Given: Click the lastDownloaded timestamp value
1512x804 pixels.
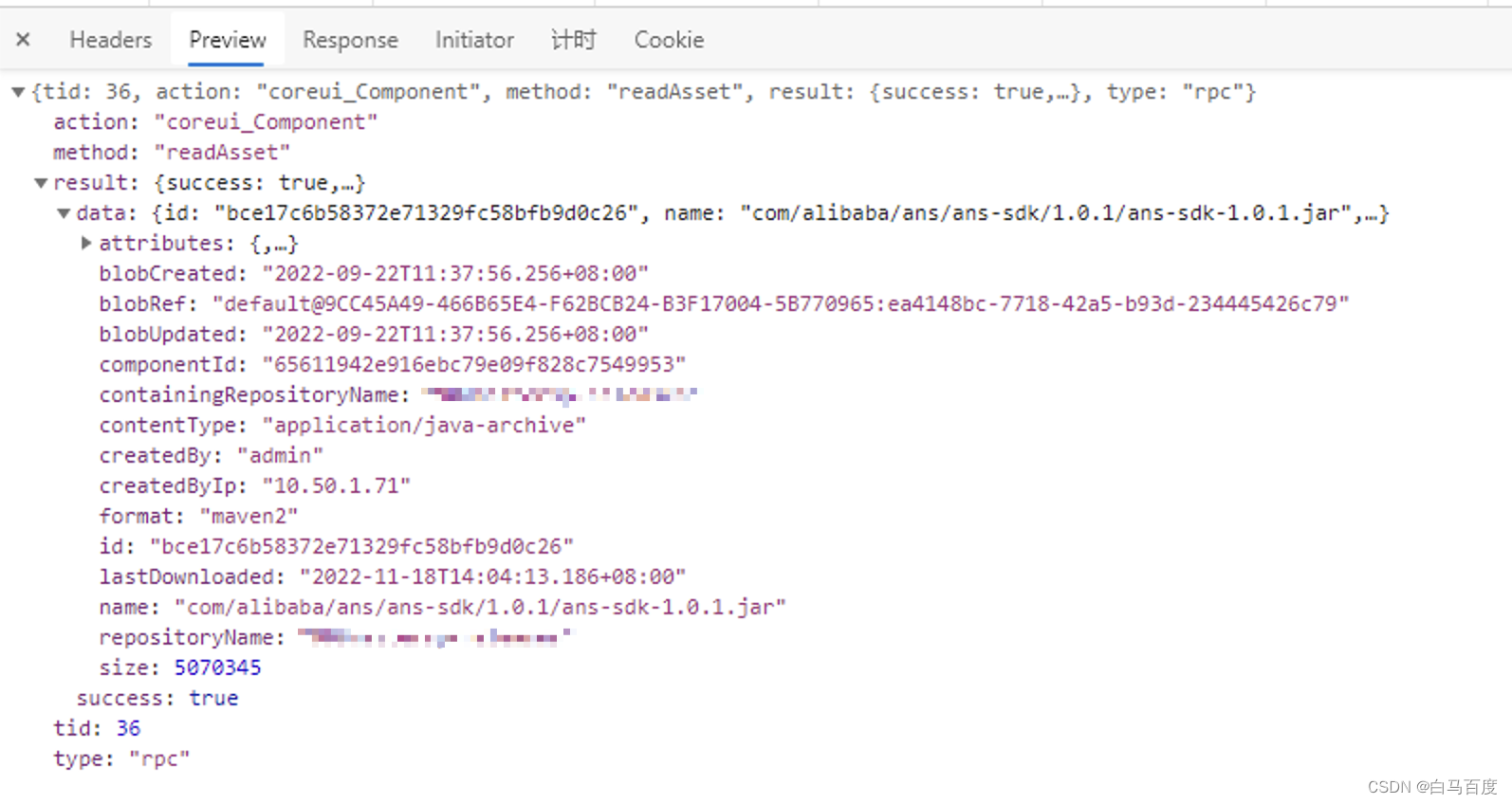Looking at the screenshot, I should click(x=492, y=577).
